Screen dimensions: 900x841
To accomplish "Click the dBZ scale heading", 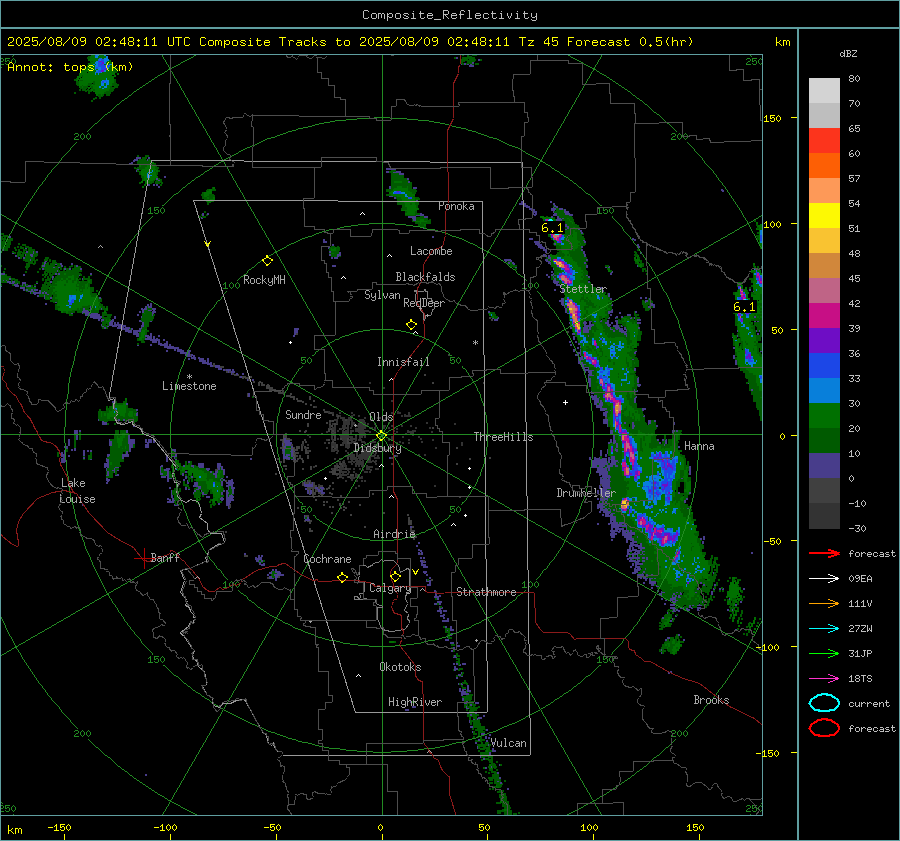I will tap(848, 53).
